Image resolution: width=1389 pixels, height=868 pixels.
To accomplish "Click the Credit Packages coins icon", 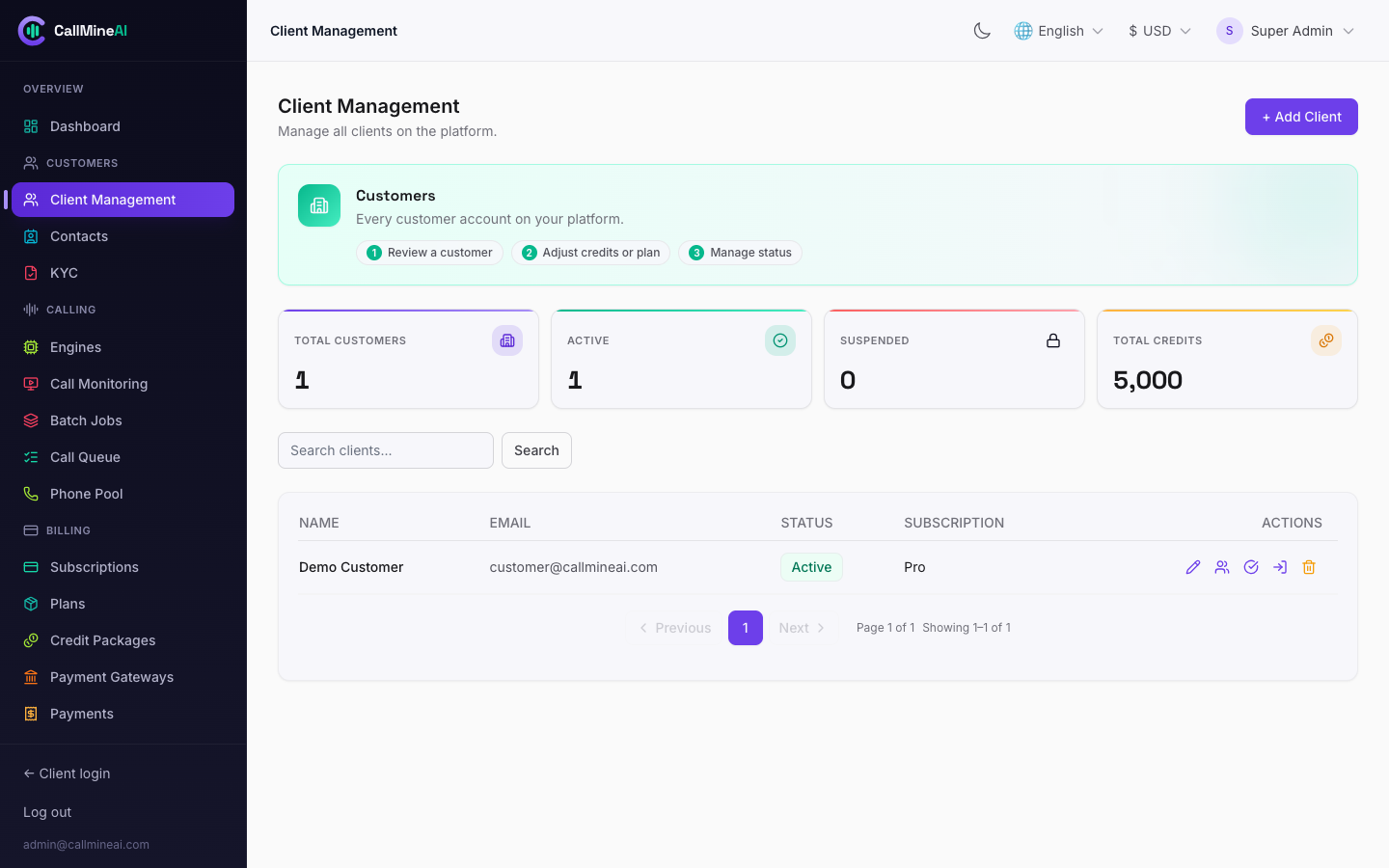I will [31, 640].
